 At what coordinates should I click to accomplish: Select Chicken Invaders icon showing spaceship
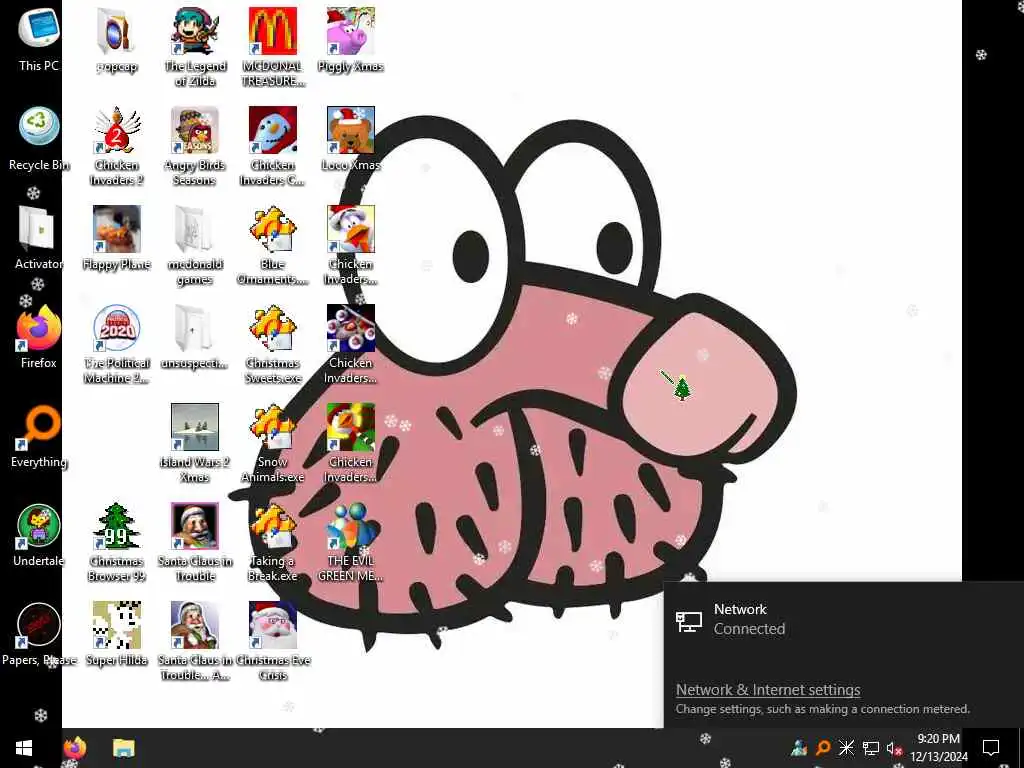(351, 328)
